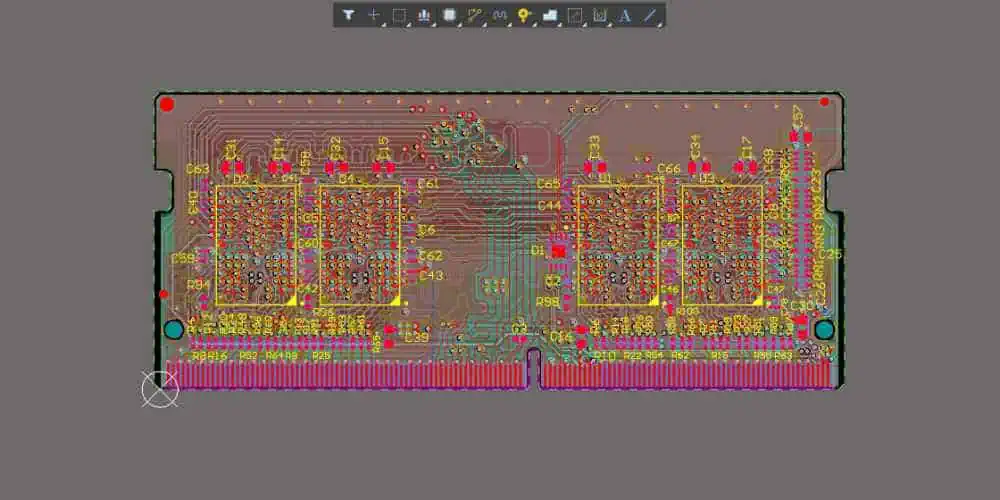Pick the yellow Place Via tool
Image resolution: width=1000 pixels, height=500 pixels.
524,15
